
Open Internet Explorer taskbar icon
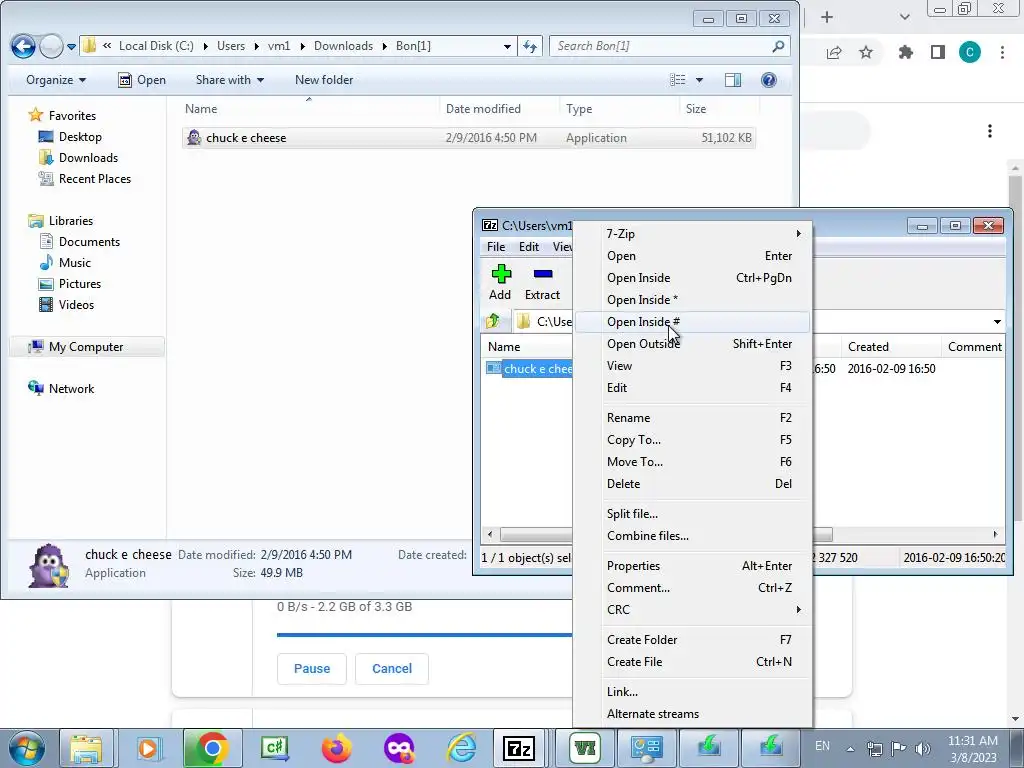460,748
